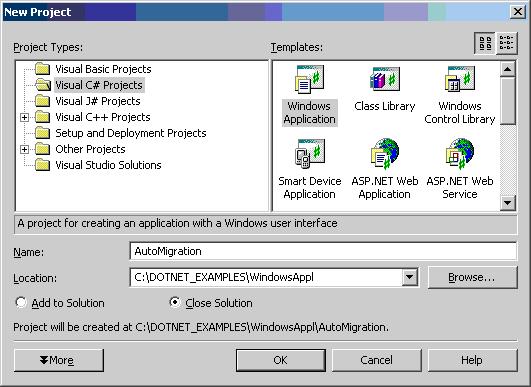Select Setup and Deployment Projects label
Viewport: 531px width, 387px height.
[131, 133]
